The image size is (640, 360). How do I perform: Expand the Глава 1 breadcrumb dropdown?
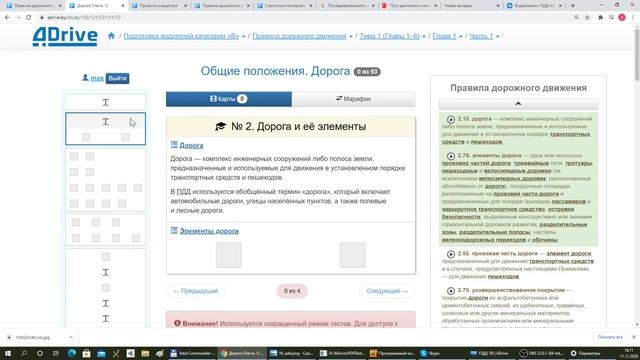pos(460,36)
